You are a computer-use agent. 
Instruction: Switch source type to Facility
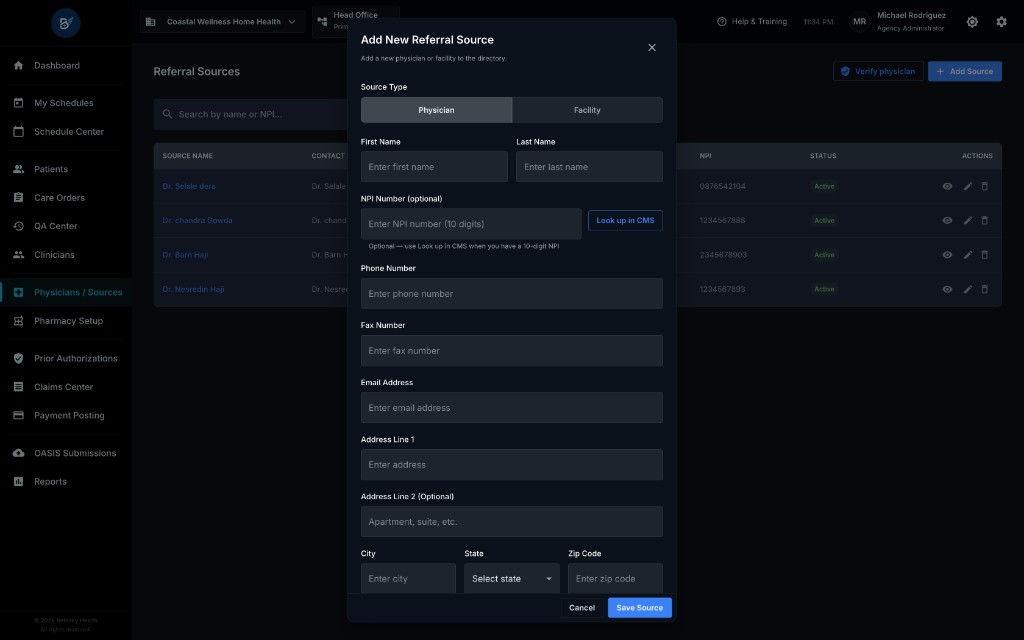tap(587, 110)
